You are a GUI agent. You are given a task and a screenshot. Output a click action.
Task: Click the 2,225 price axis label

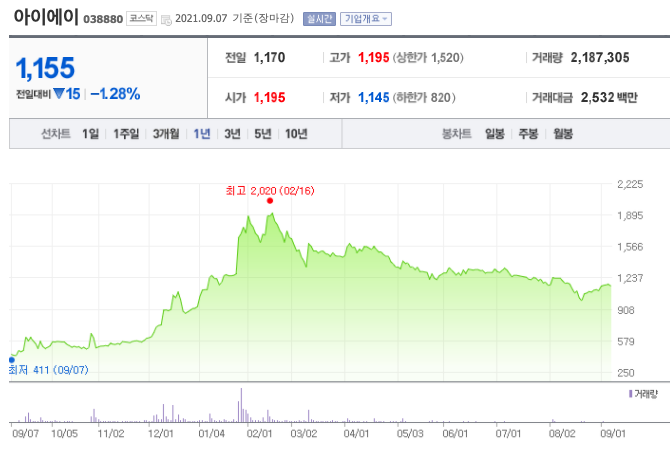click(x=630, y=185)
